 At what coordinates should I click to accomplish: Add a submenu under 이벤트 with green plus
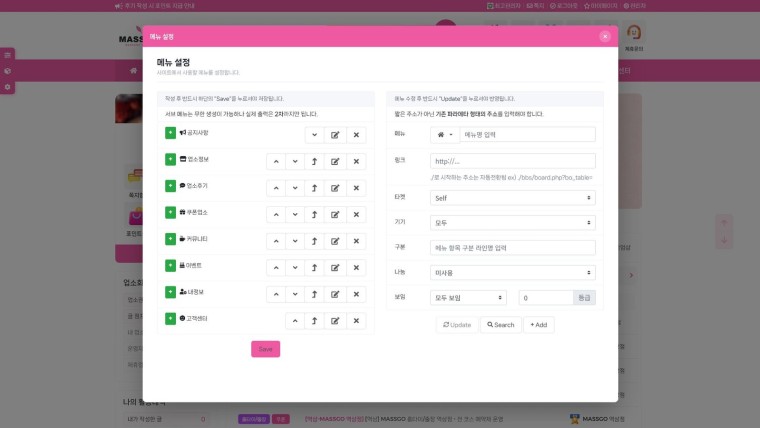pos(170,266)
